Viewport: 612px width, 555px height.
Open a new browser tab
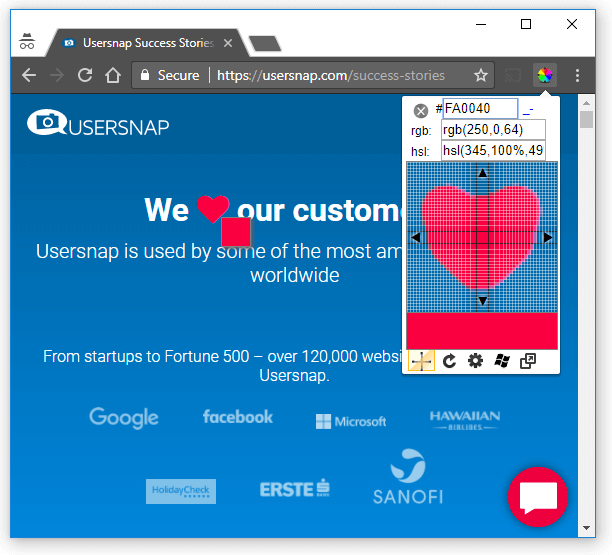pyautogui.click(x=265, y=43)
